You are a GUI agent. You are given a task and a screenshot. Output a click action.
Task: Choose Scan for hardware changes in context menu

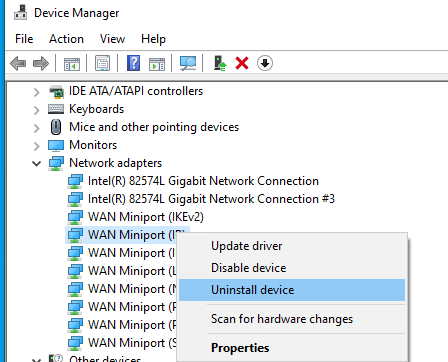click(x=292, y=319)
